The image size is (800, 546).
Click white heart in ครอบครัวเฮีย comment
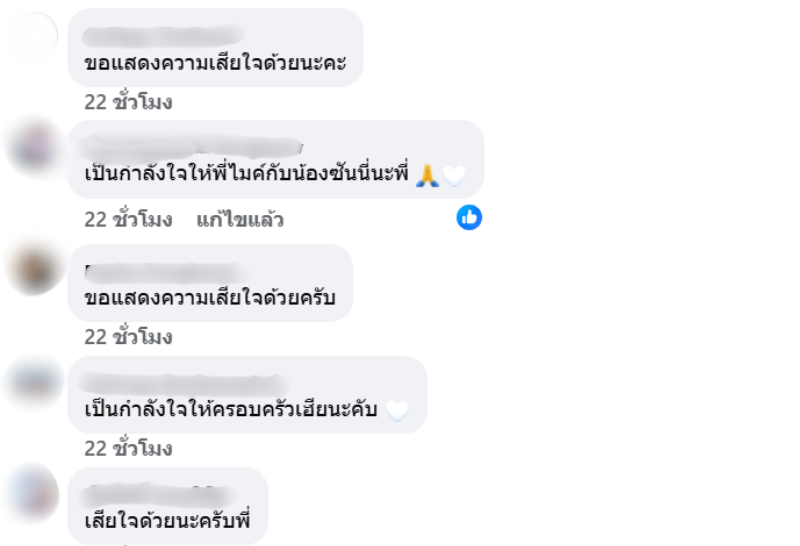(x=397, y=410)
